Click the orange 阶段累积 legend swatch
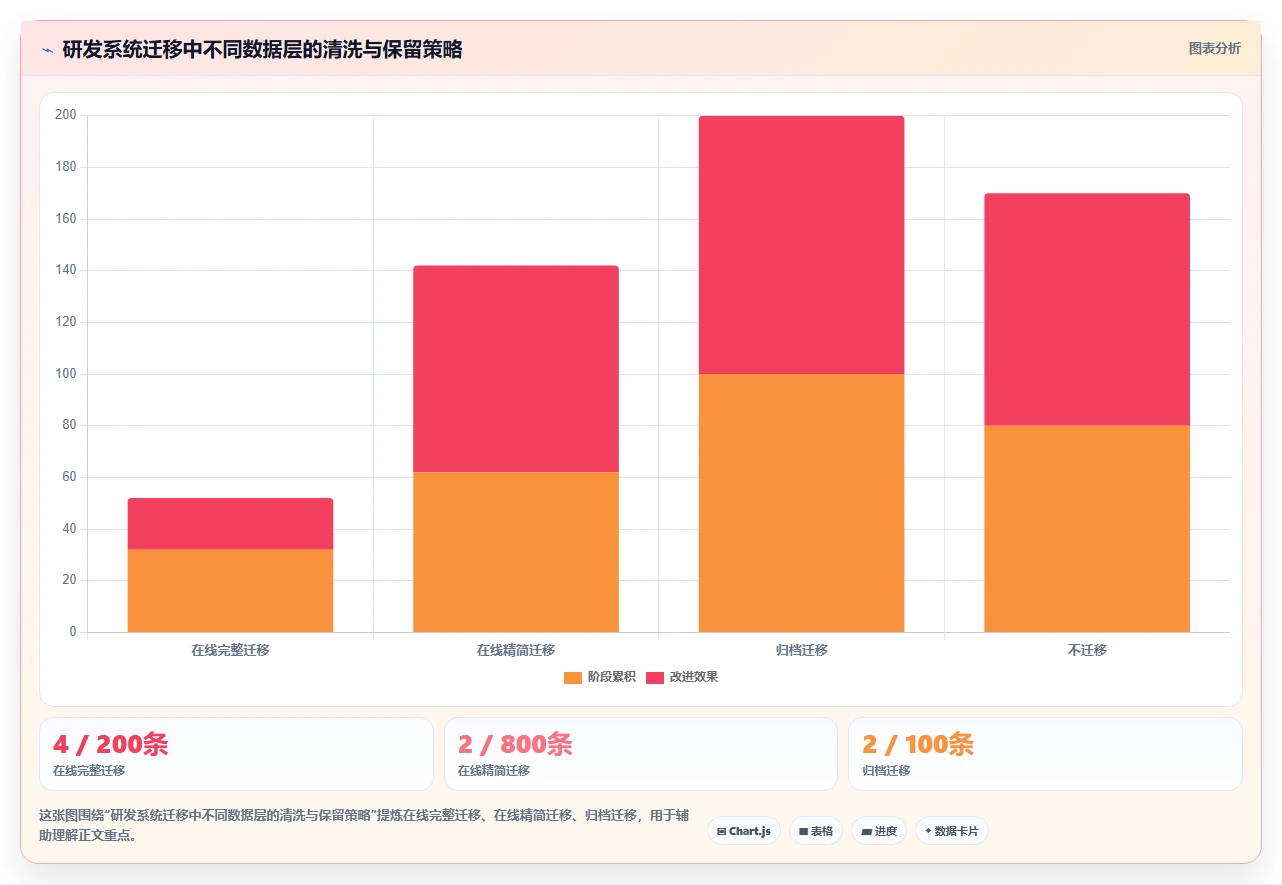 click(573, 677)
